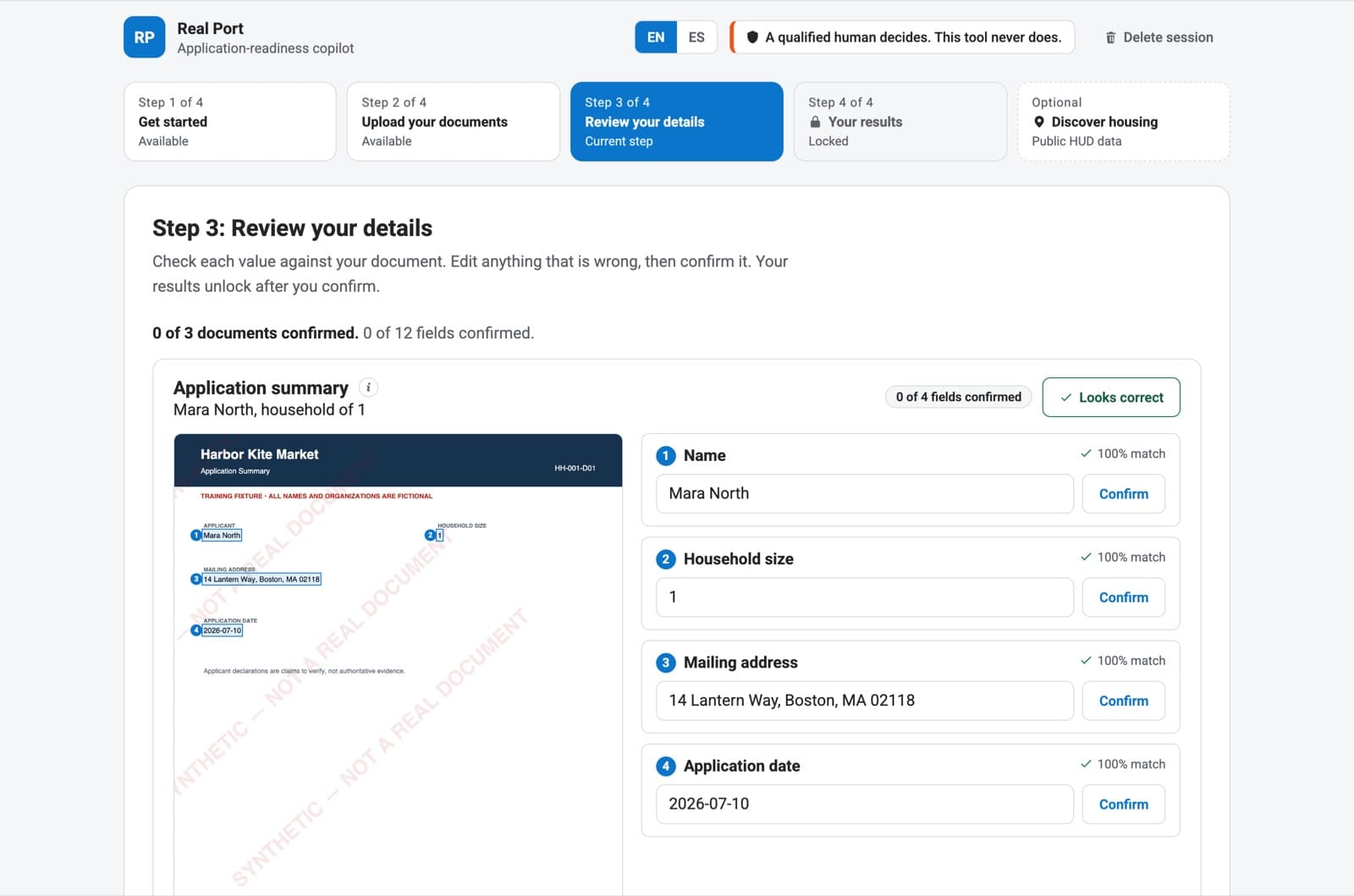Image resolution: width=1354 pixels, height=896 pixels.
Task: Confirm the Name field
Action: point(1124,493)
